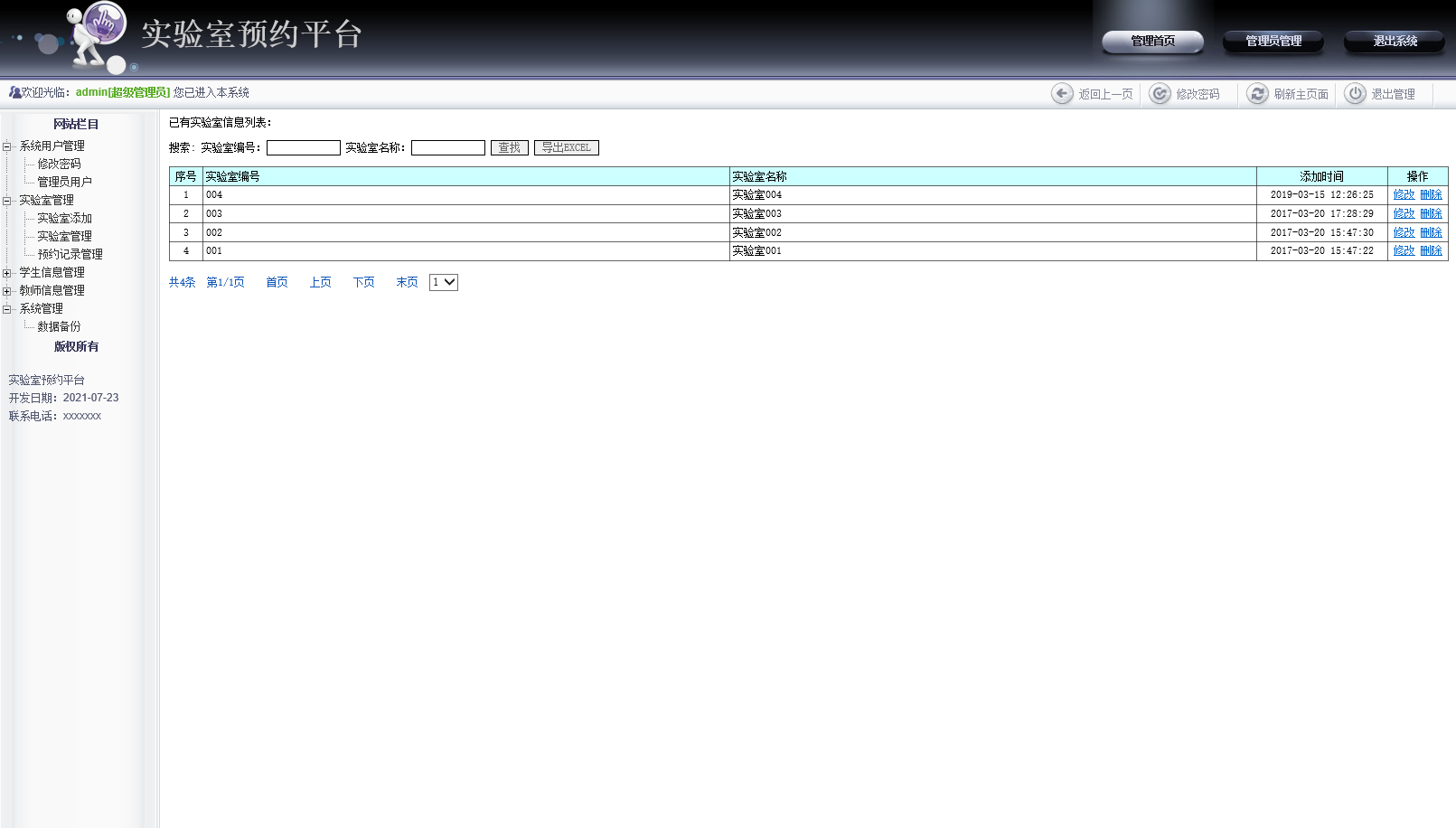Image resolution: width=1456 pixels, height=828 pixels.
Task: Click the 实验室003 name cell
Action: [992, 213]
